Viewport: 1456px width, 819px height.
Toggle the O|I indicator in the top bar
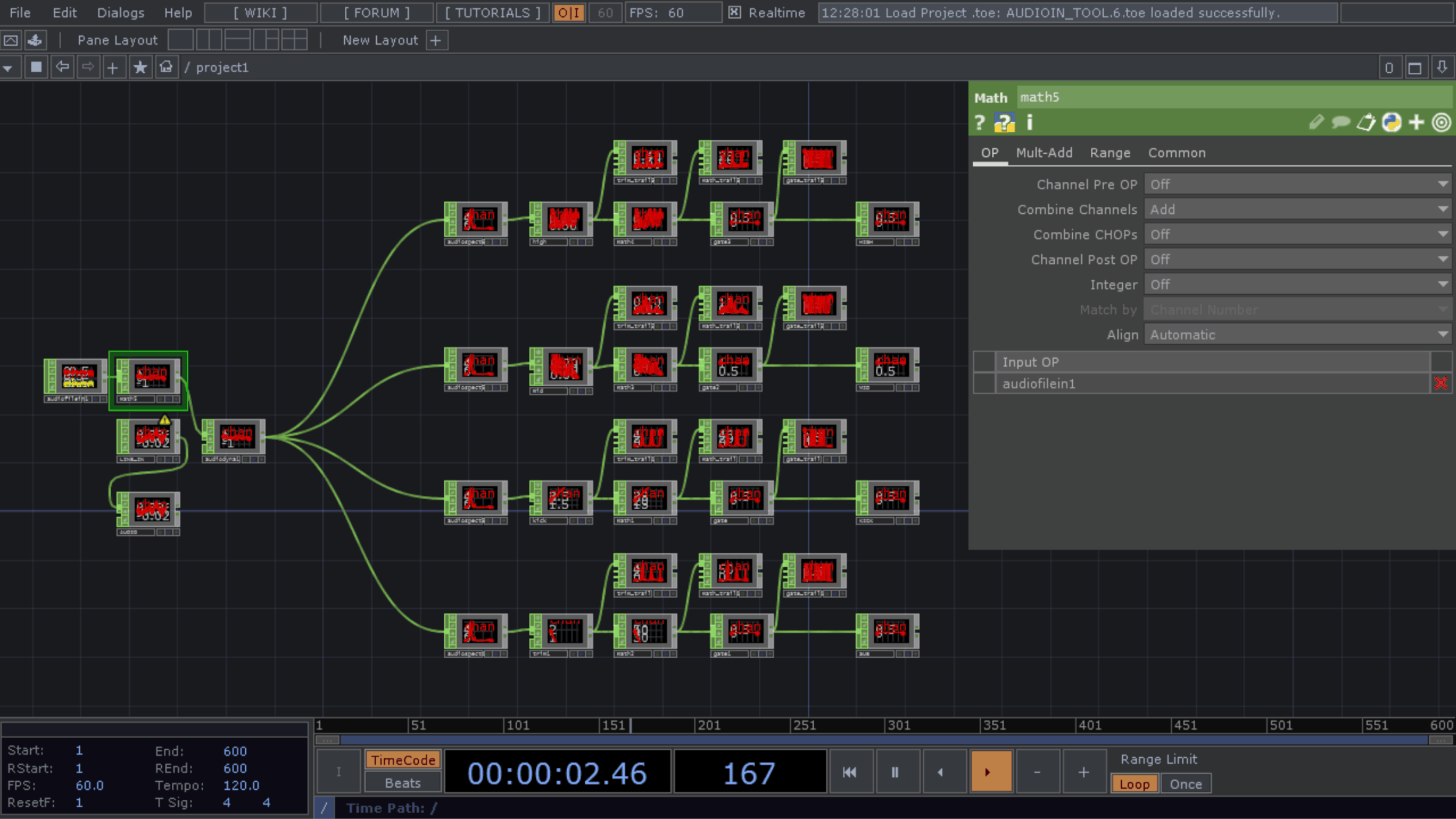click(569, 12)
